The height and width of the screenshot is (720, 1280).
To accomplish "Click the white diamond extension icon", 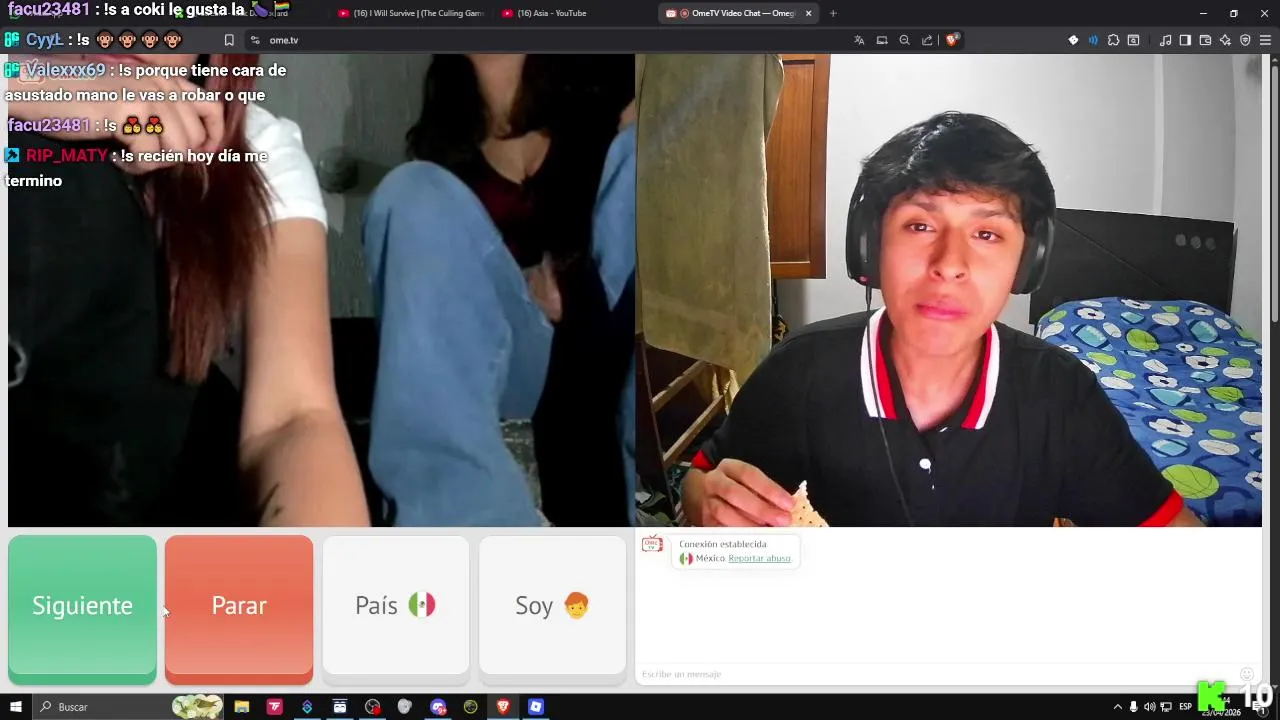I will click(1073, 40).
